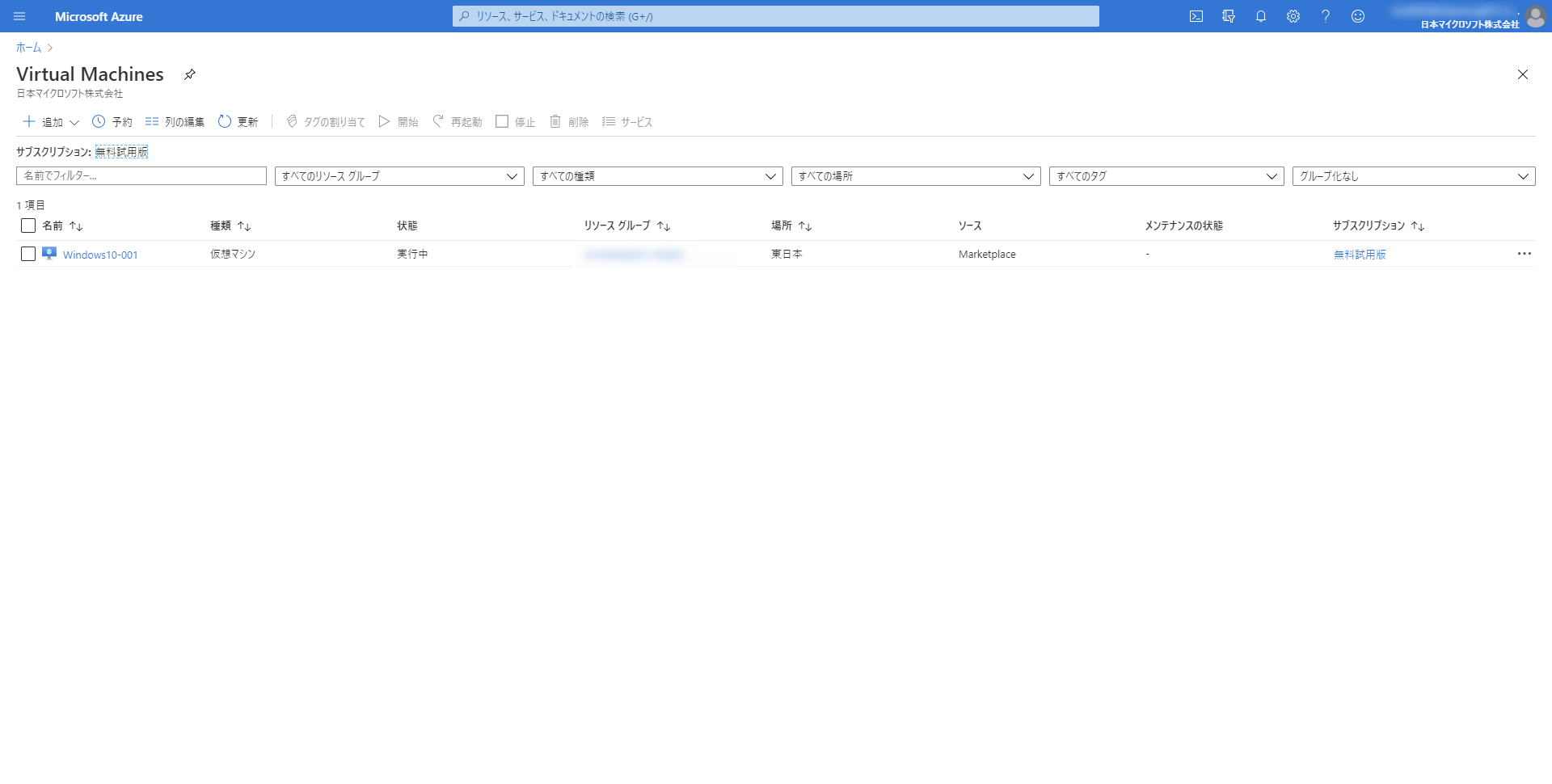Screen dimensions: 1552x784
Task: Click the メンテナンスの状態 column header
Action: tap(1184, 226)
